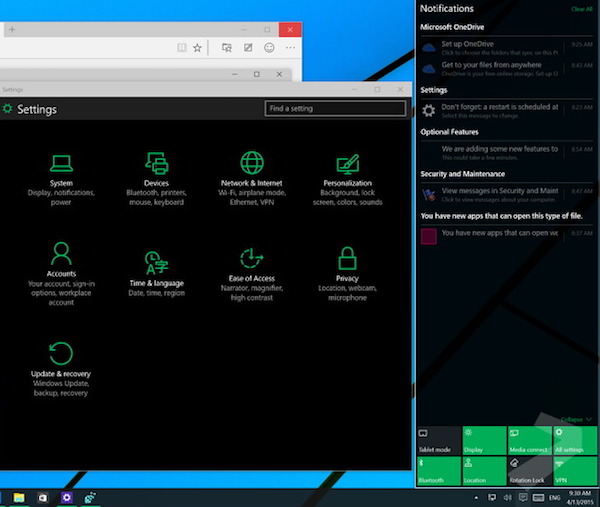Click the touch keyboard tray icon

point(538,497)
